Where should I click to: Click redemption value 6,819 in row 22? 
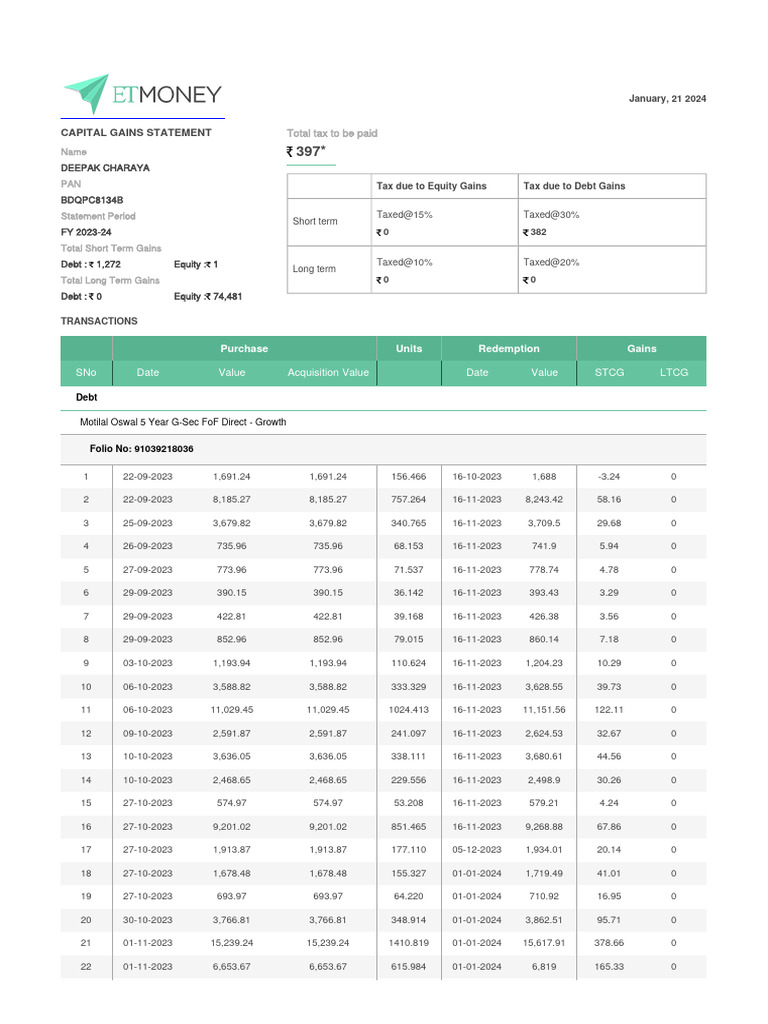point(544,967)
